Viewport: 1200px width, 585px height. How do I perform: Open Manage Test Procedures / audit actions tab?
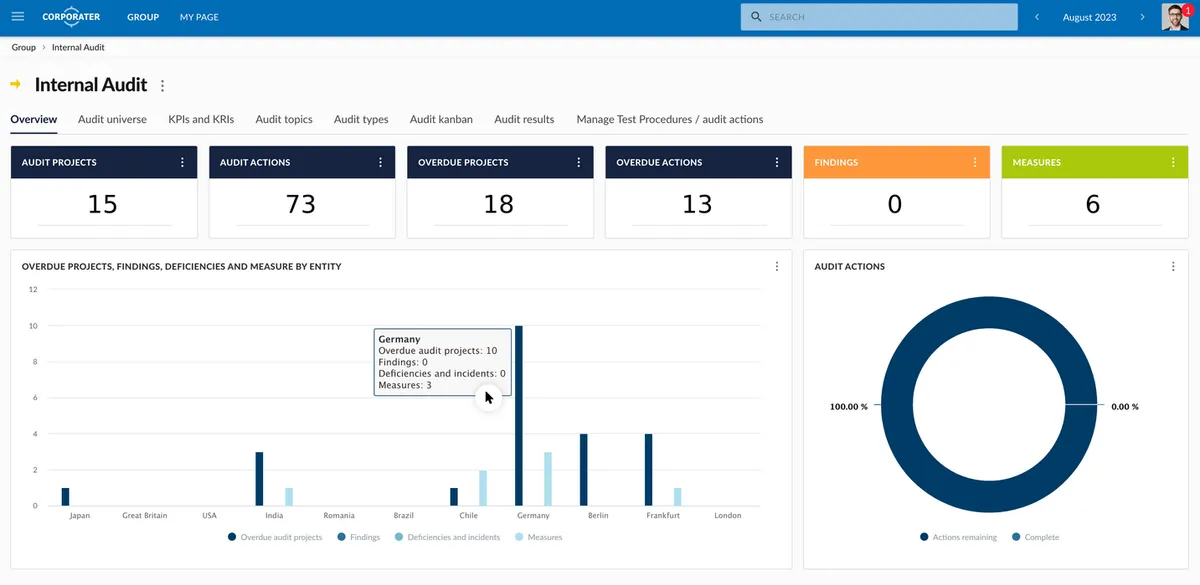click(x=670, y=119)
